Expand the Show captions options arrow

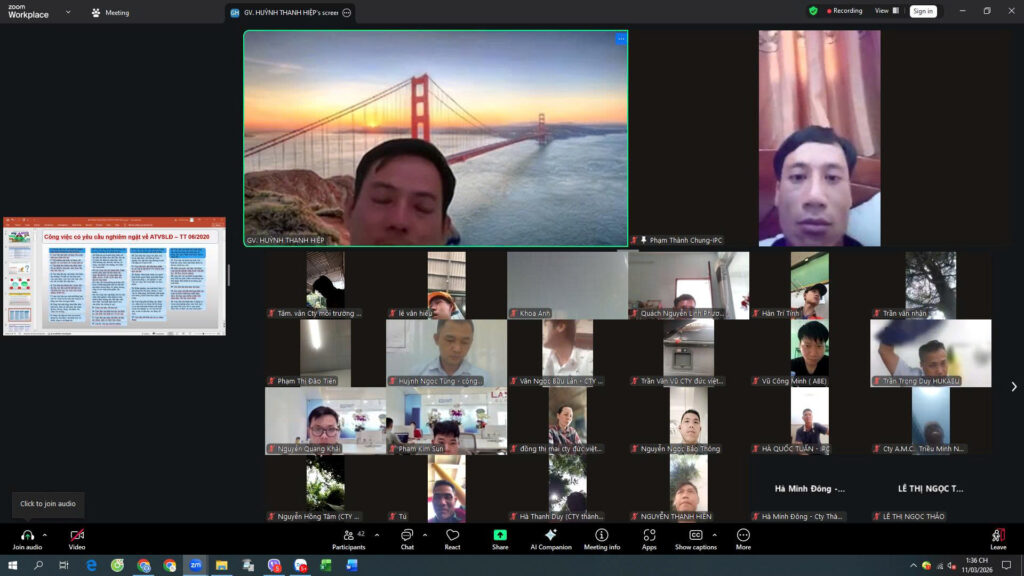click(x=714, y=535)
